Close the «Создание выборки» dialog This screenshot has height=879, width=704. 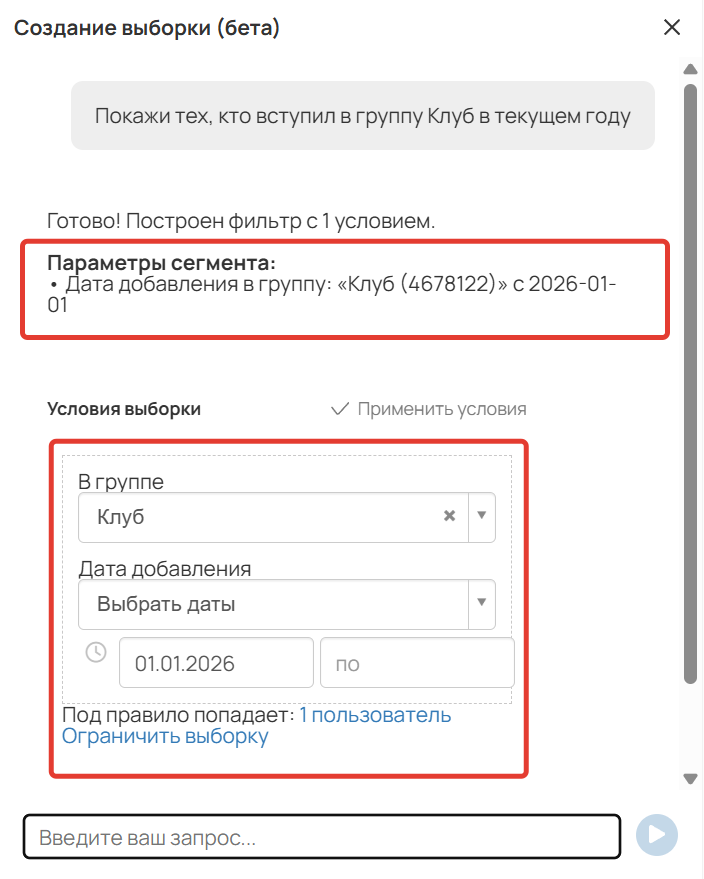(672, 27)
